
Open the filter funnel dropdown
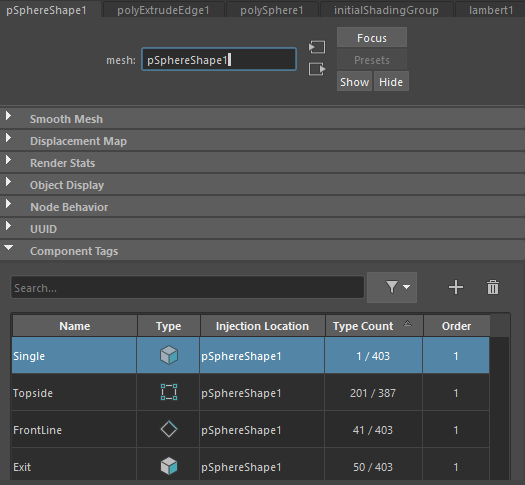[392, 287]
